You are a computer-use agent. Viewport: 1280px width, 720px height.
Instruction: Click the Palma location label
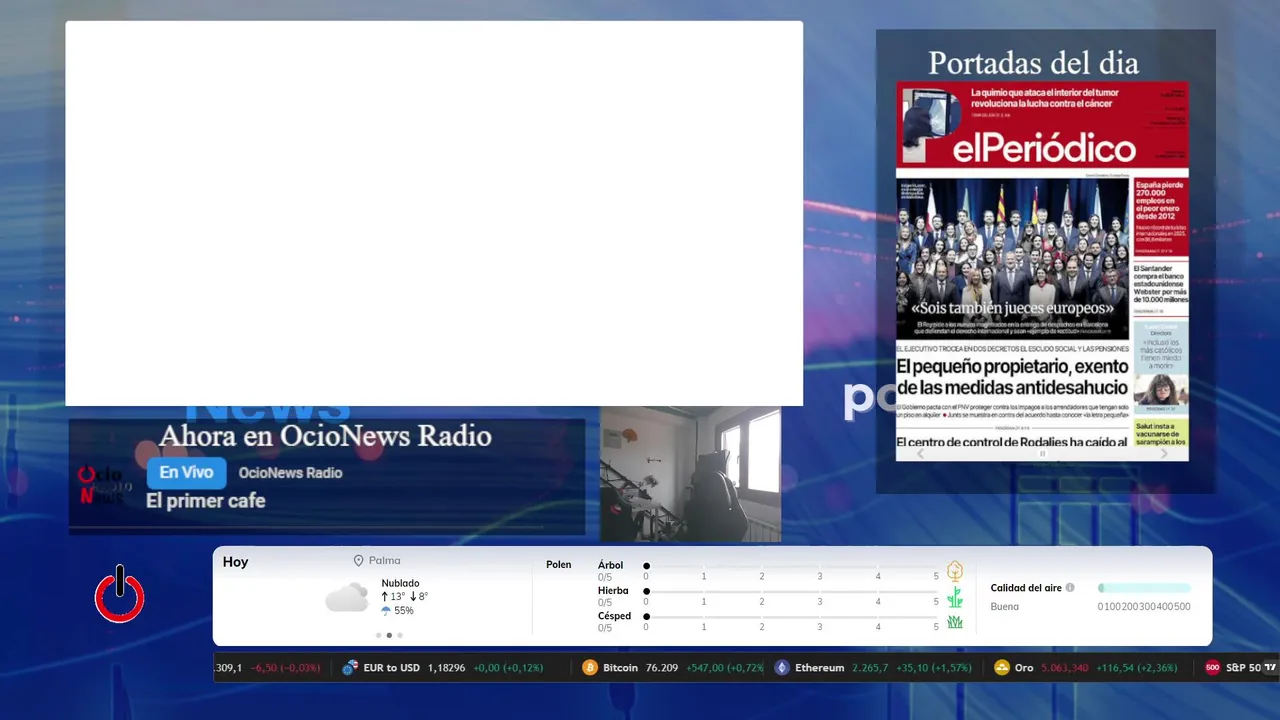pos(384,561)
